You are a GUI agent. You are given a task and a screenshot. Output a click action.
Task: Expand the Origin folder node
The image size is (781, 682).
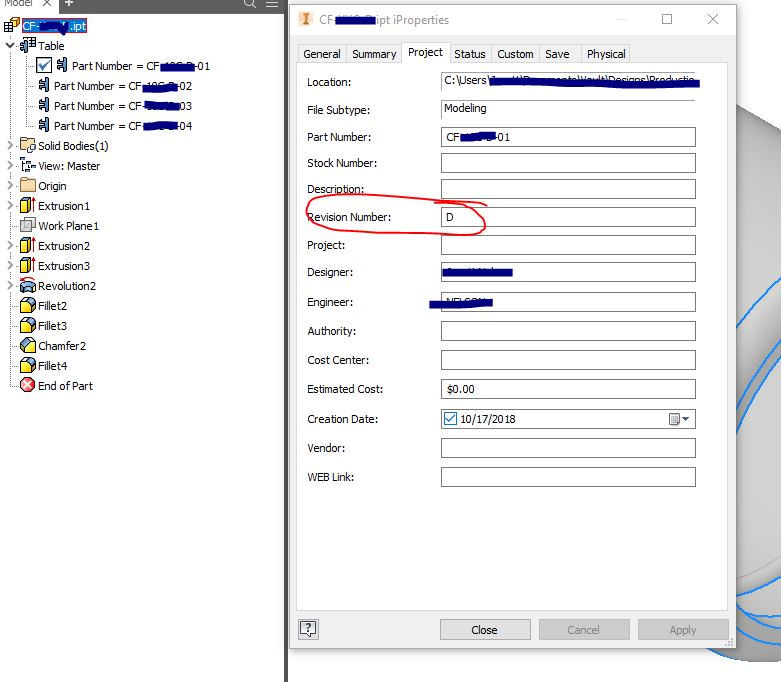coord(10,185)
